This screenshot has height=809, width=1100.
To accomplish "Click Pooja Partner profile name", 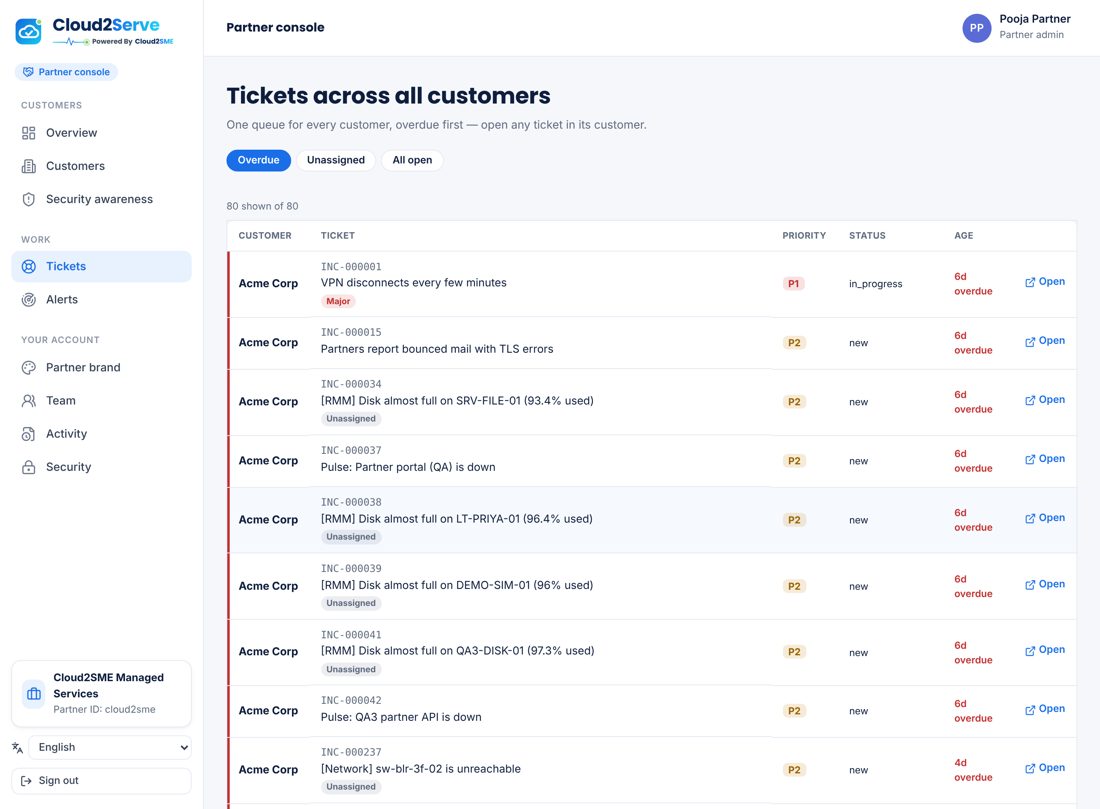I will (1035, 19).
